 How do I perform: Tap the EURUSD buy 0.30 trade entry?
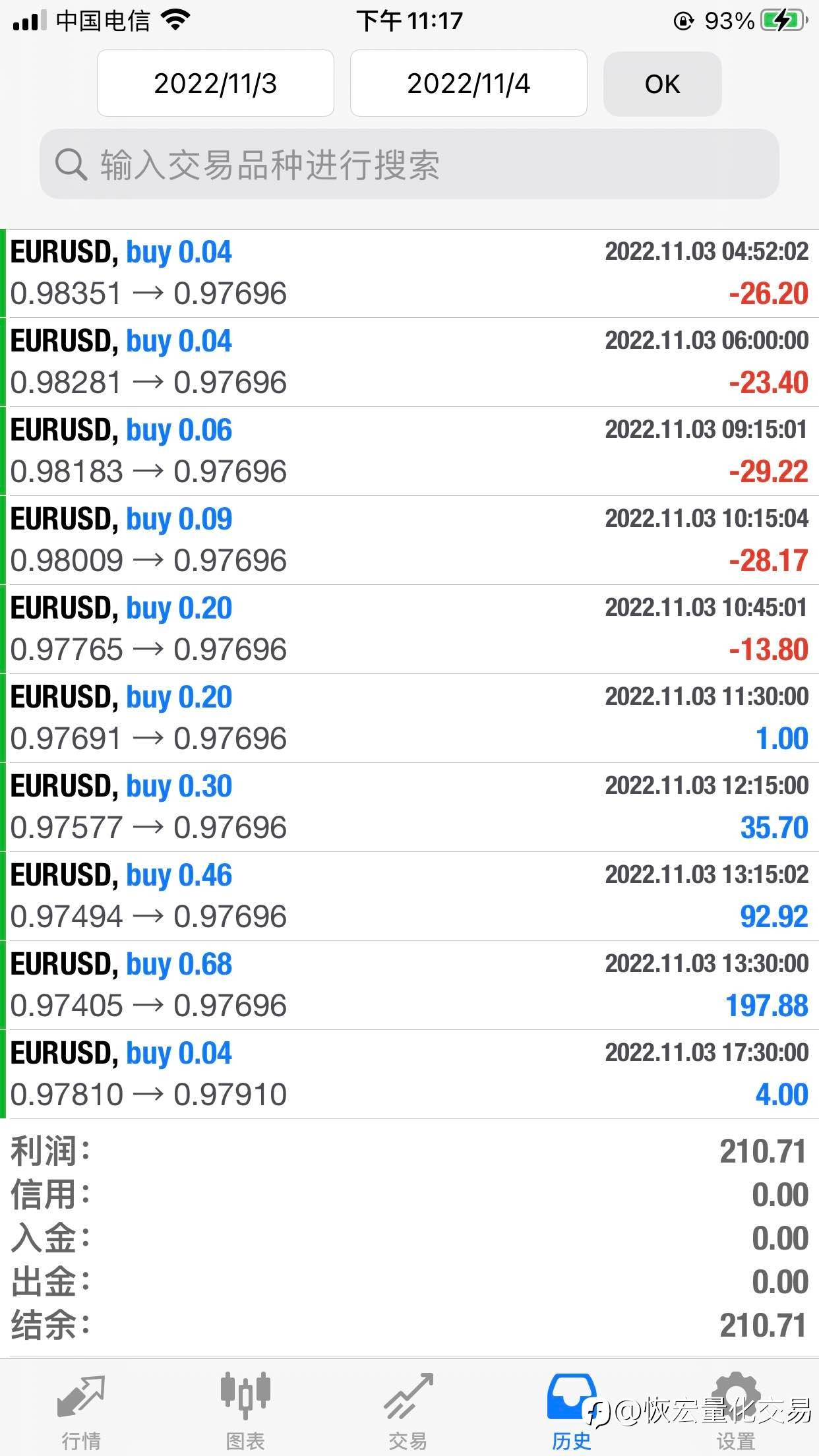(409, 807)
